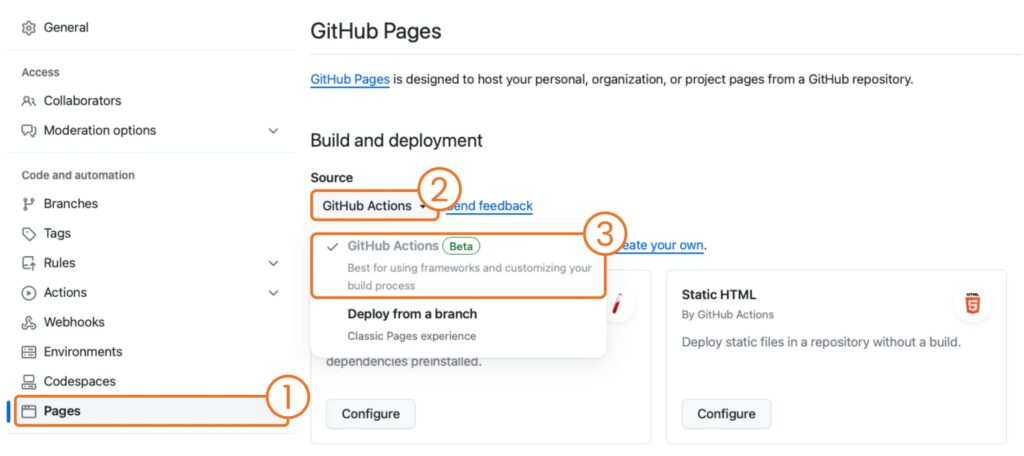Click the By GitHub Actions subtitle
The height and width of the screenshot is (456, 1024).
(x=728, y=315)
